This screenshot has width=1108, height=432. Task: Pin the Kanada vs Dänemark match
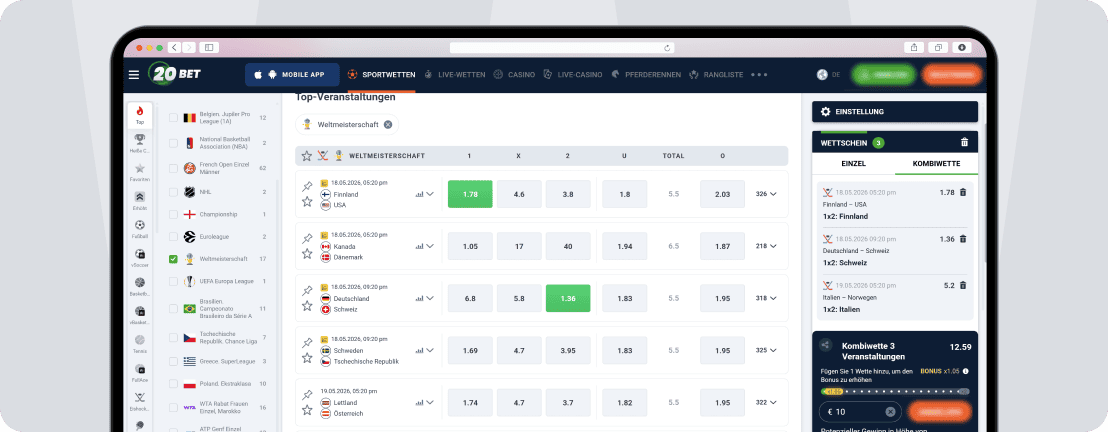click(x=307, y=239)
